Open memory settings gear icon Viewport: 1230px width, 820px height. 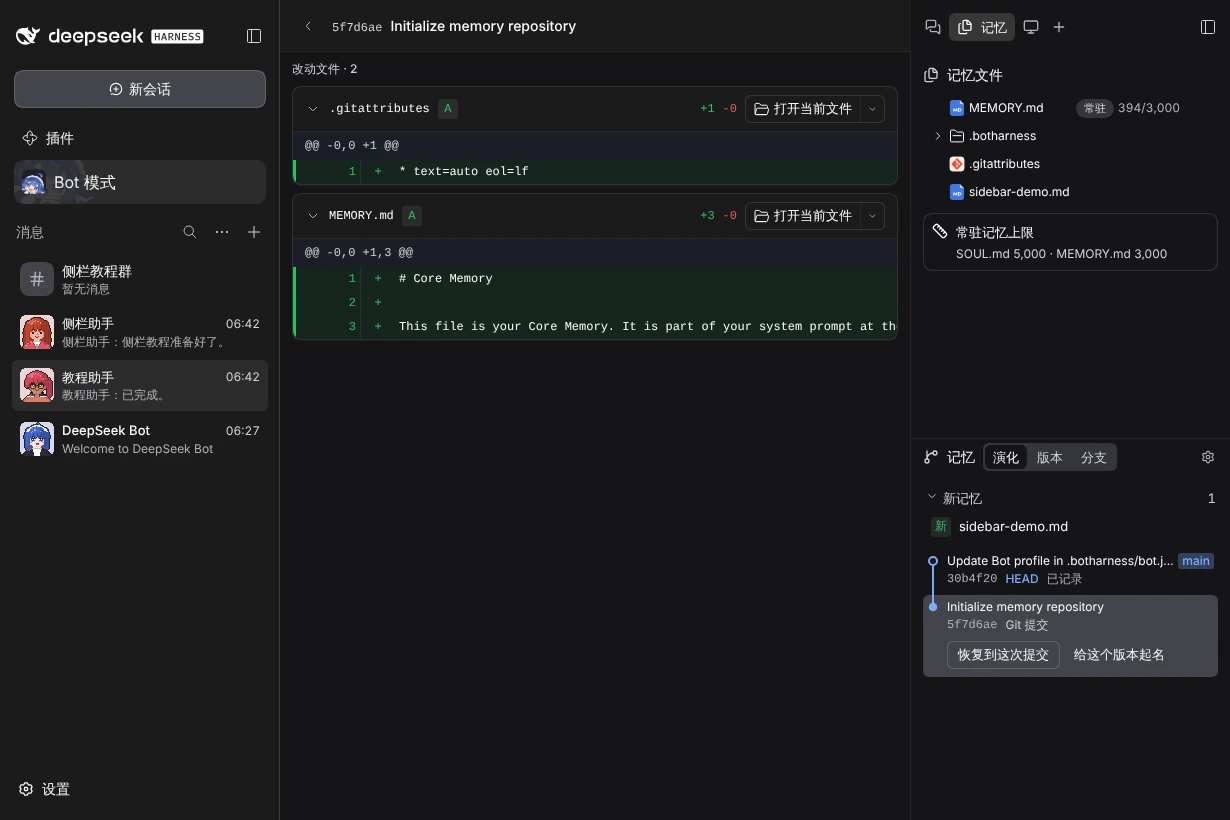click(1208, 457)
